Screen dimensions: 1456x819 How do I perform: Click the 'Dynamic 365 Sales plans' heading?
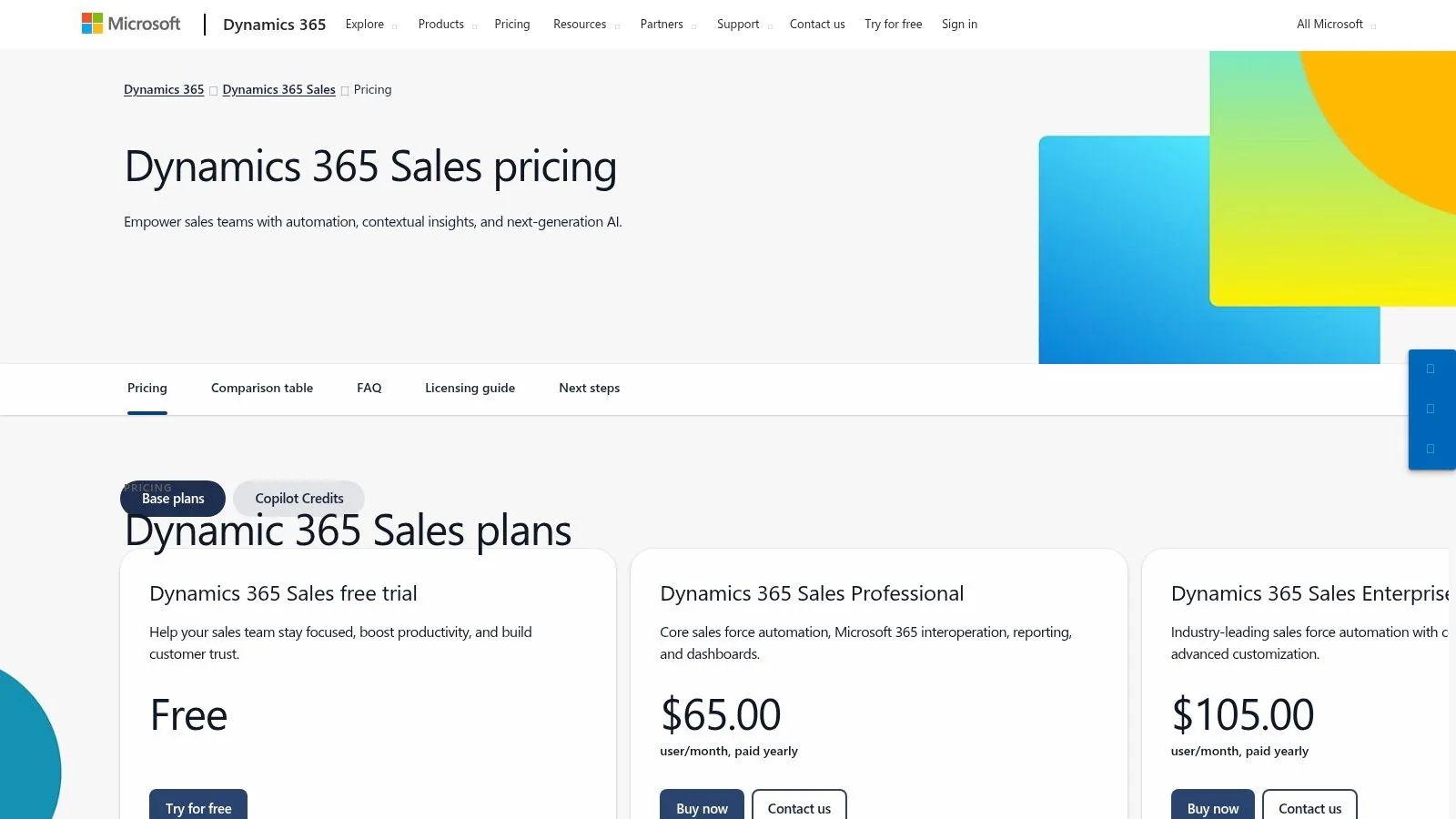348,531
